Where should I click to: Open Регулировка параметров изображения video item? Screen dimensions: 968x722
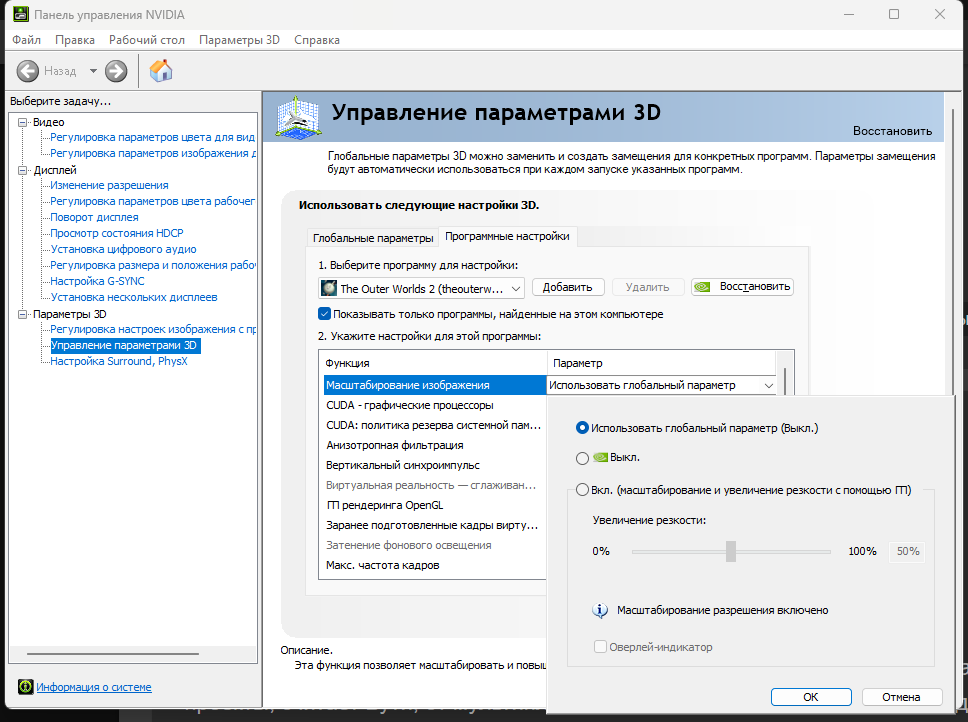(x=152, y=153)
